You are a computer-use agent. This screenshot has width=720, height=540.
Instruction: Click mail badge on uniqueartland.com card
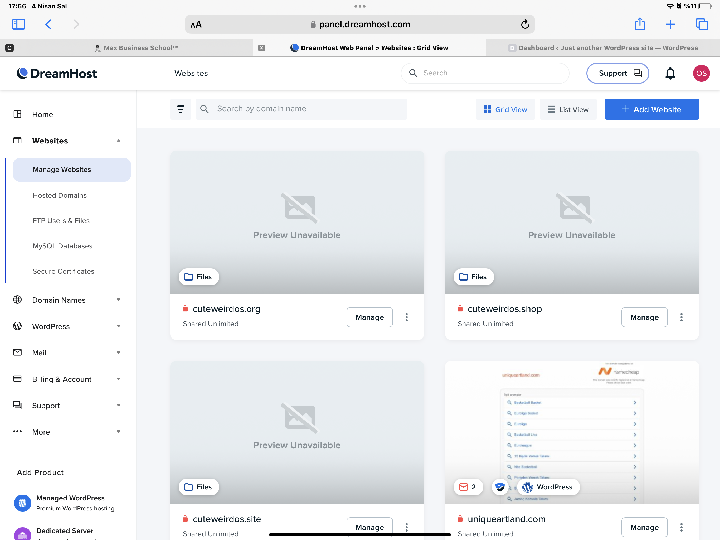point(468,487)
